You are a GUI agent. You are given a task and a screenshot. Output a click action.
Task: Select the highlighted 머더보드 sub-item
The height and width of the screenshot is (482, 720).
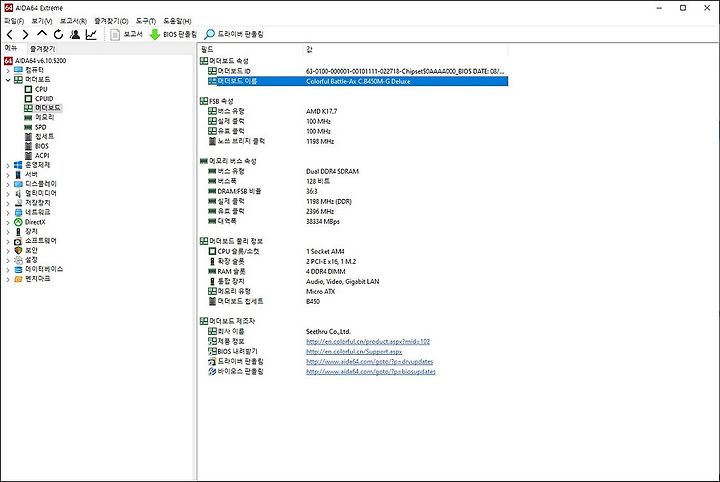(x=43, y=108)
